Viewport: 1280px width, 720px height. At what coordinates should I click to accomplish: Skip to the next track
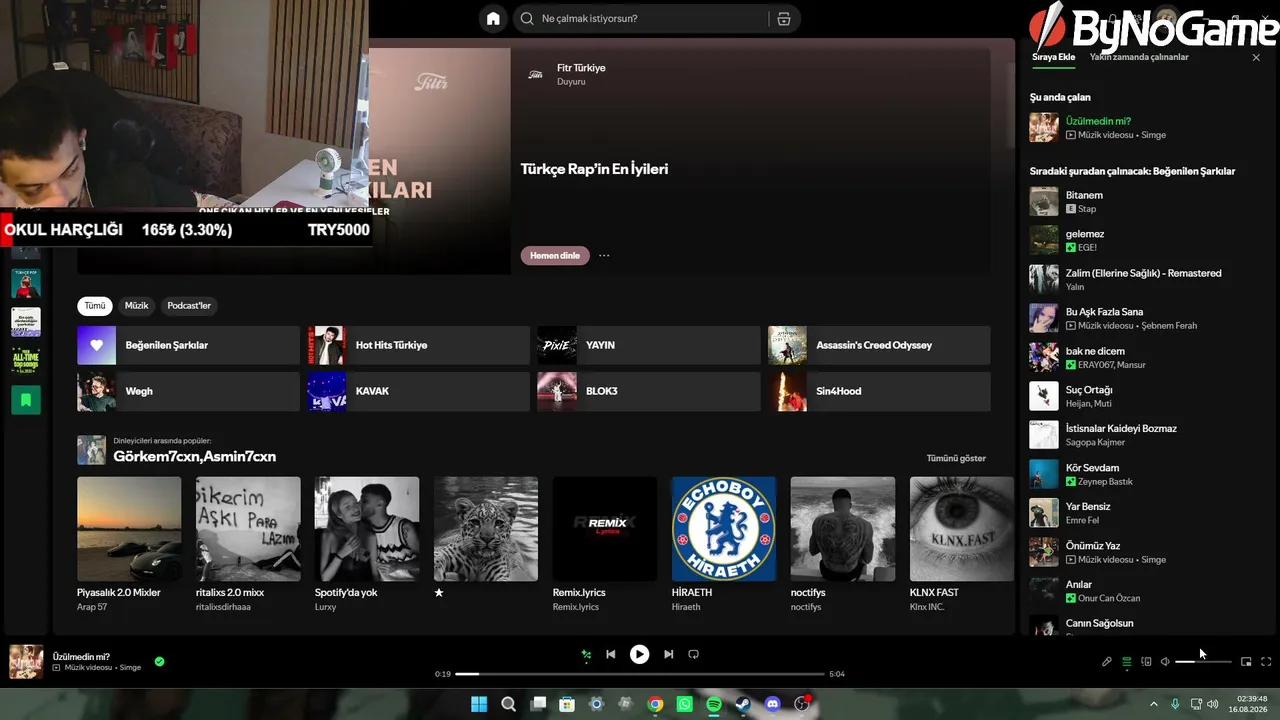pos(668,654)
